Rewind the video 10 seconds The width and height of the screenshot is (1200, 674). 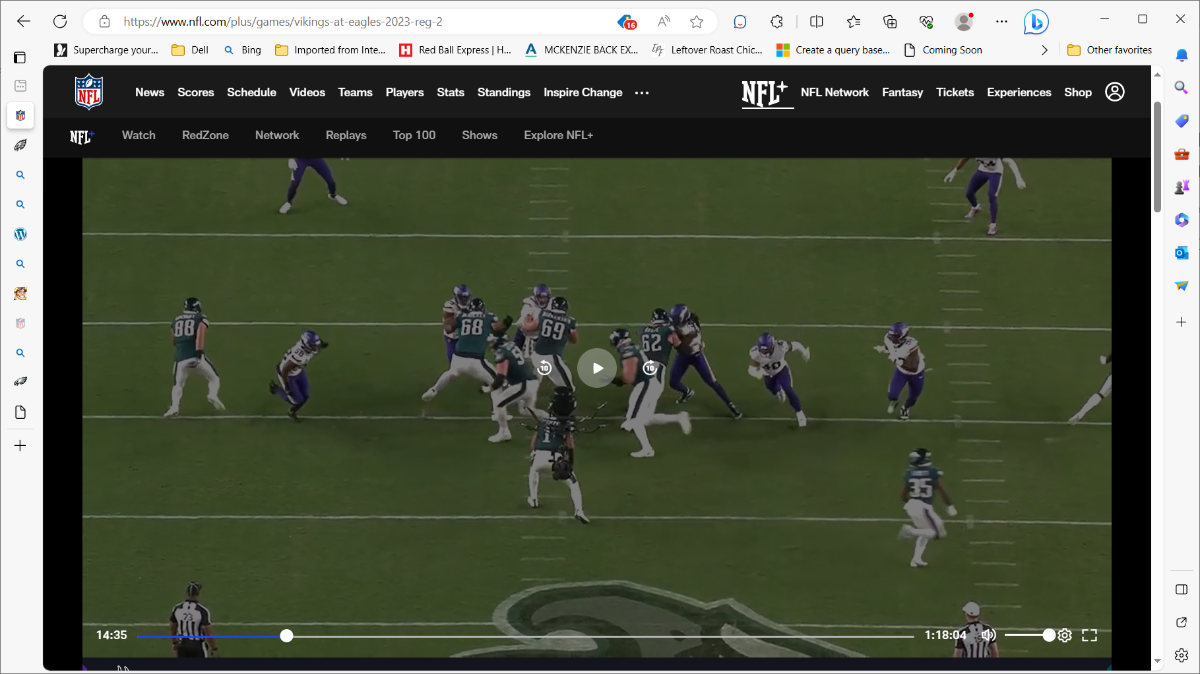pos(545,368)
